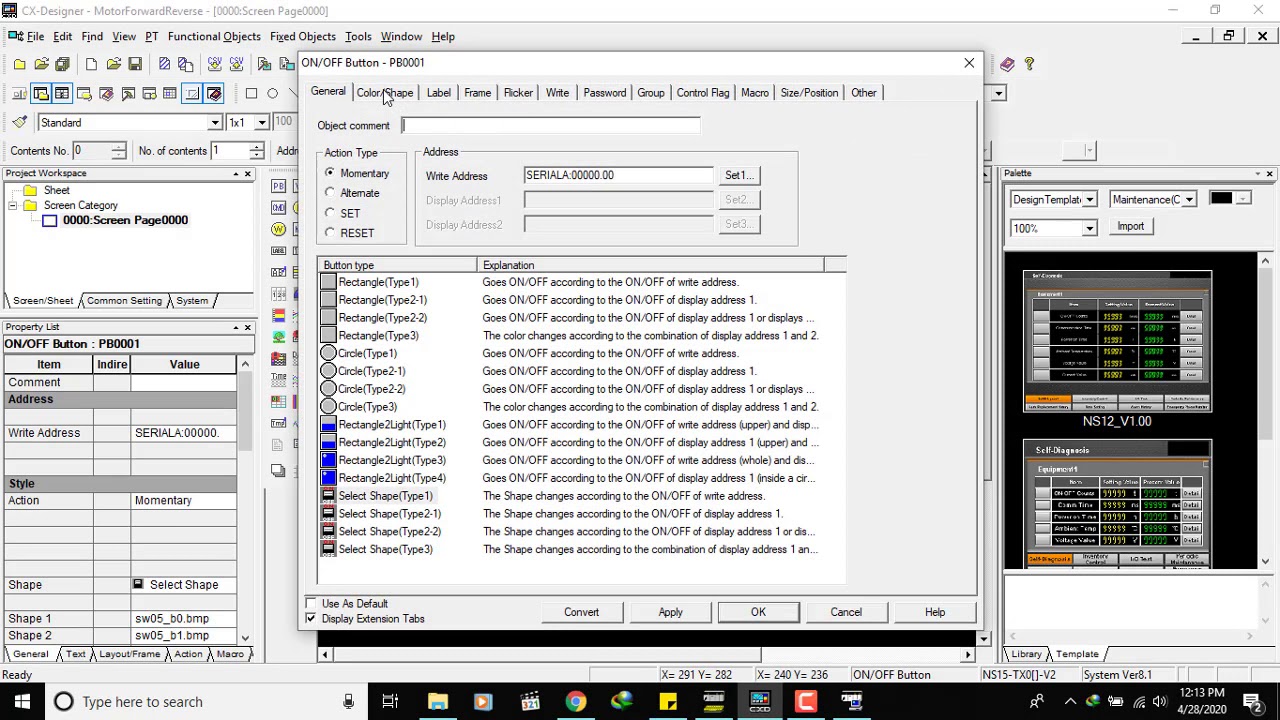
Task: Open Google Chrome from the taskbar
Action: 575,701
